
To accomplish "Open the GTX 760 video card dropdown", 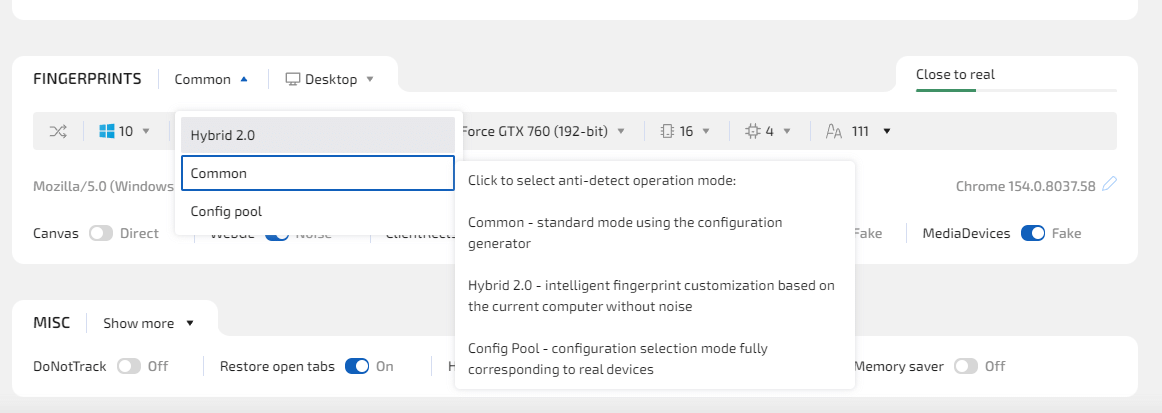I will tap(621, 131).
